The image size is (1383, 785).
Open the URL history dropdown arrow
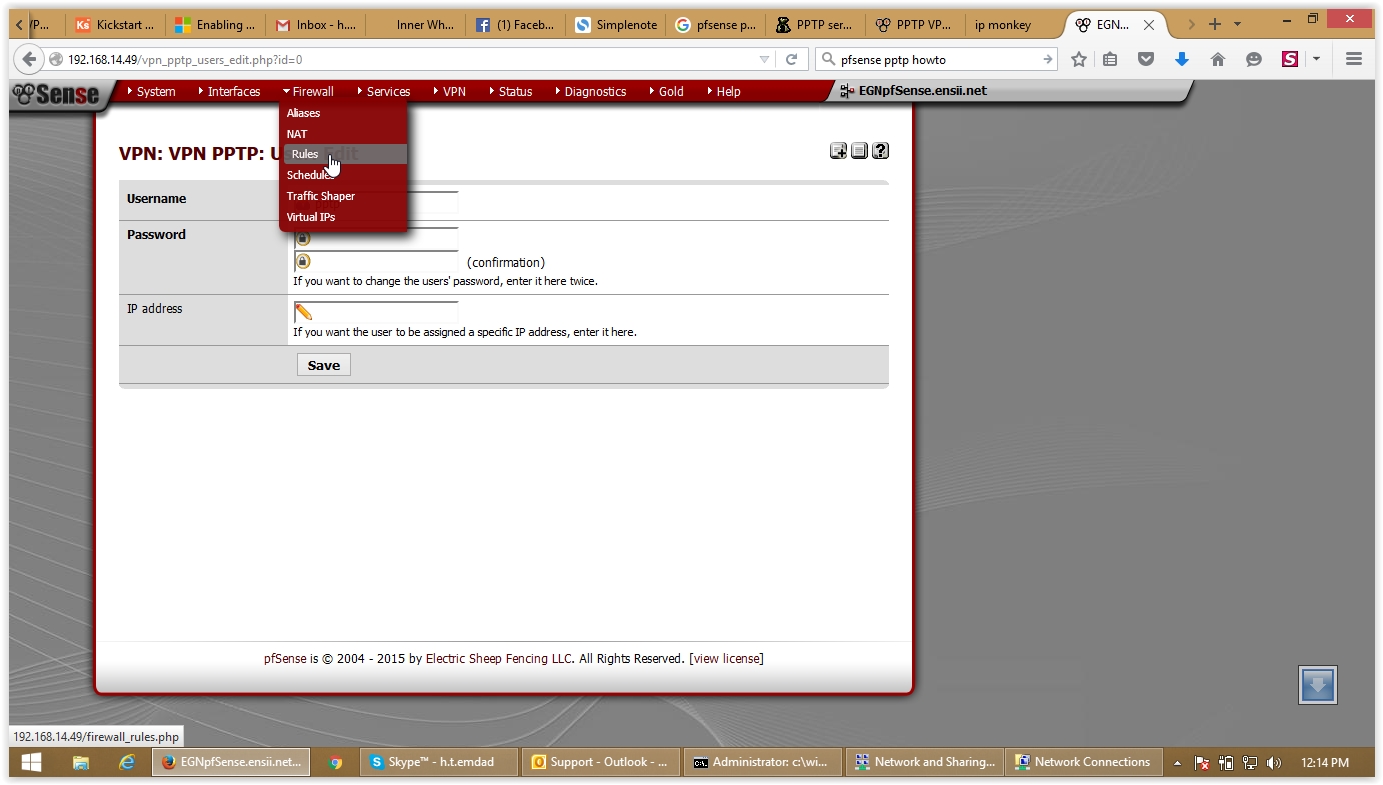click(x=765, y=59)
